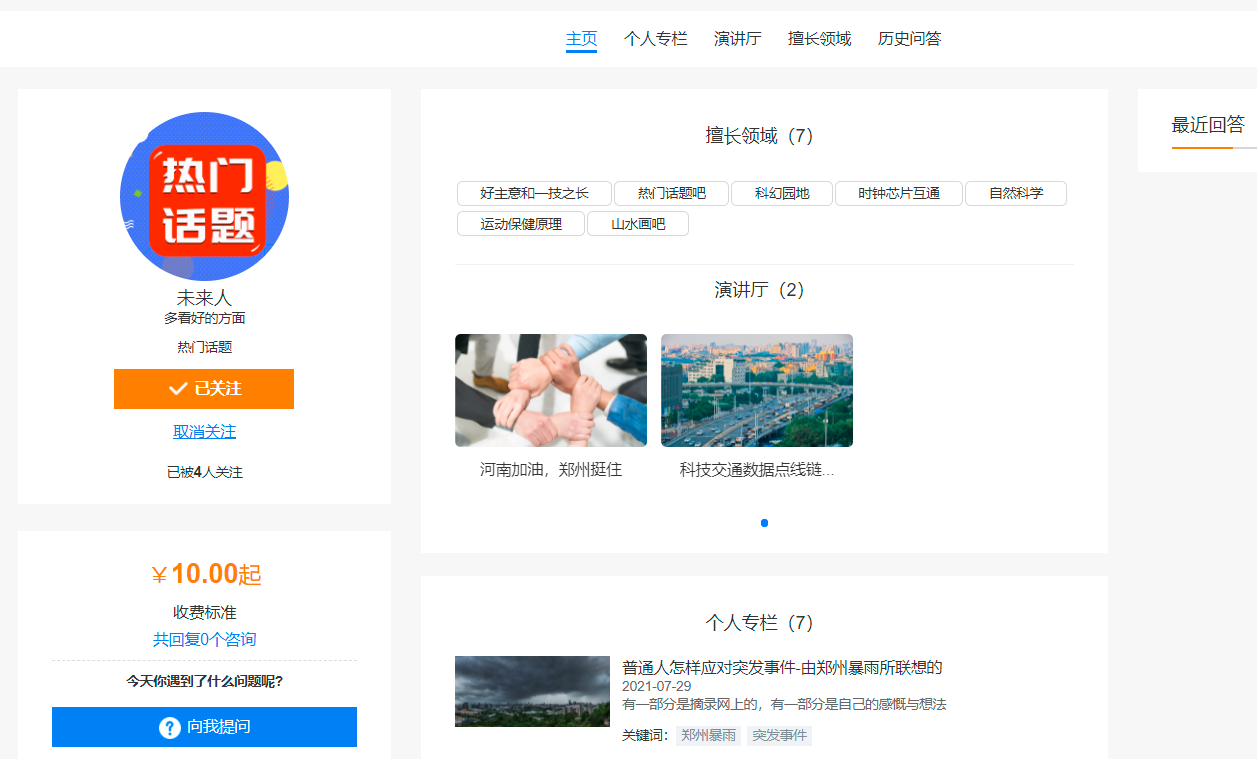The image size is (1257, 759).
Task: Switch to the 主页 tab
Action: [581, 39]
